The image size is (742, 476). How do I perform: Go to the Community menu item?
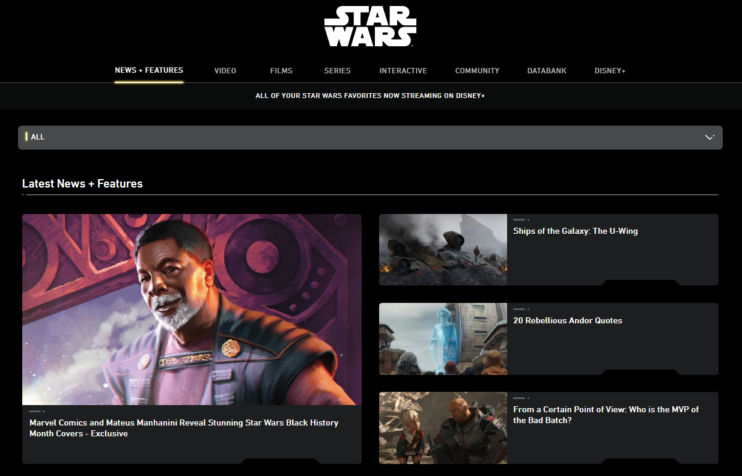[477, 71]
